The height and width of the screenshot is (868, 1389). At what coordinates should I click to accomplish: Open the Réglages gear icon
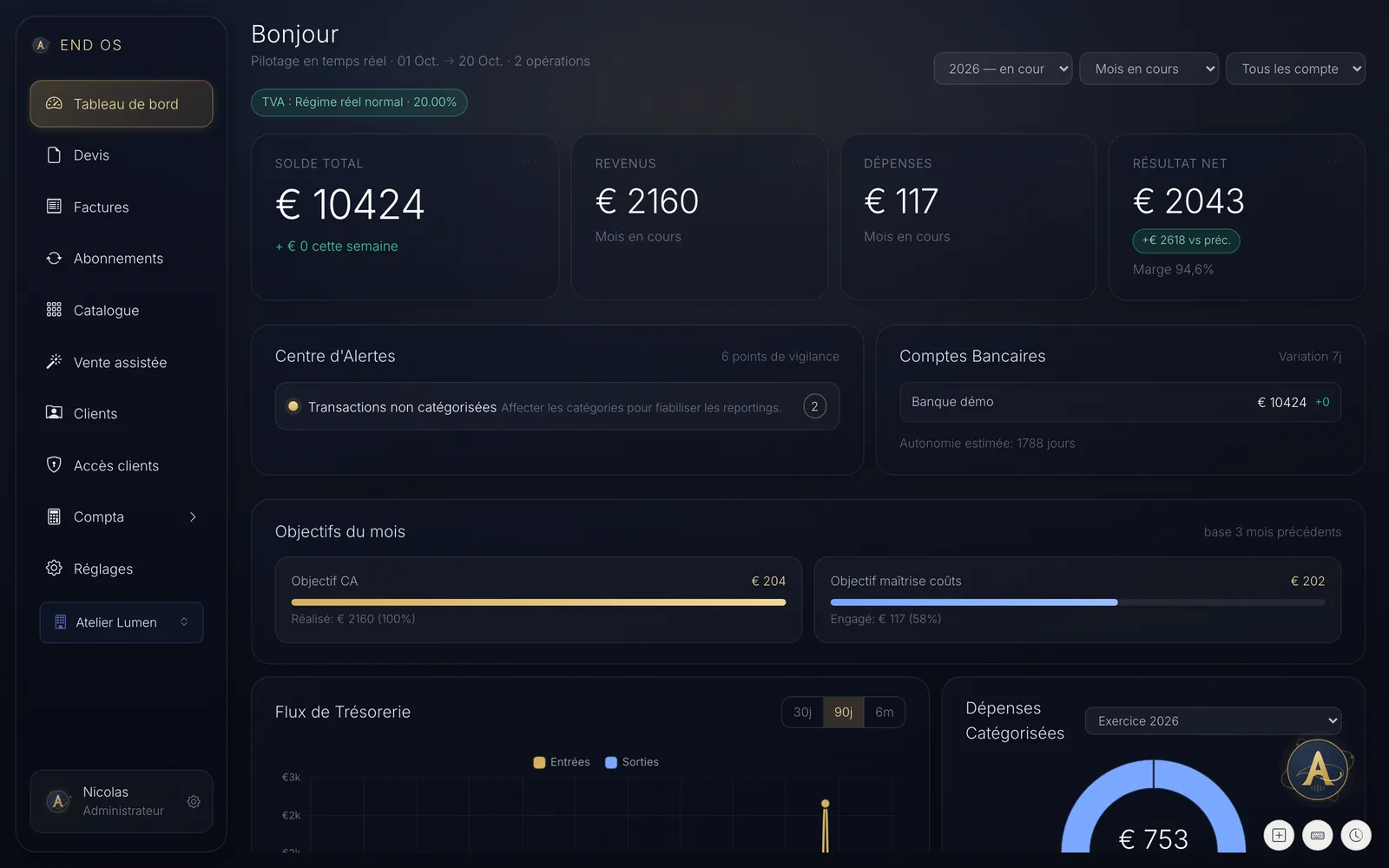coord(54,568)
